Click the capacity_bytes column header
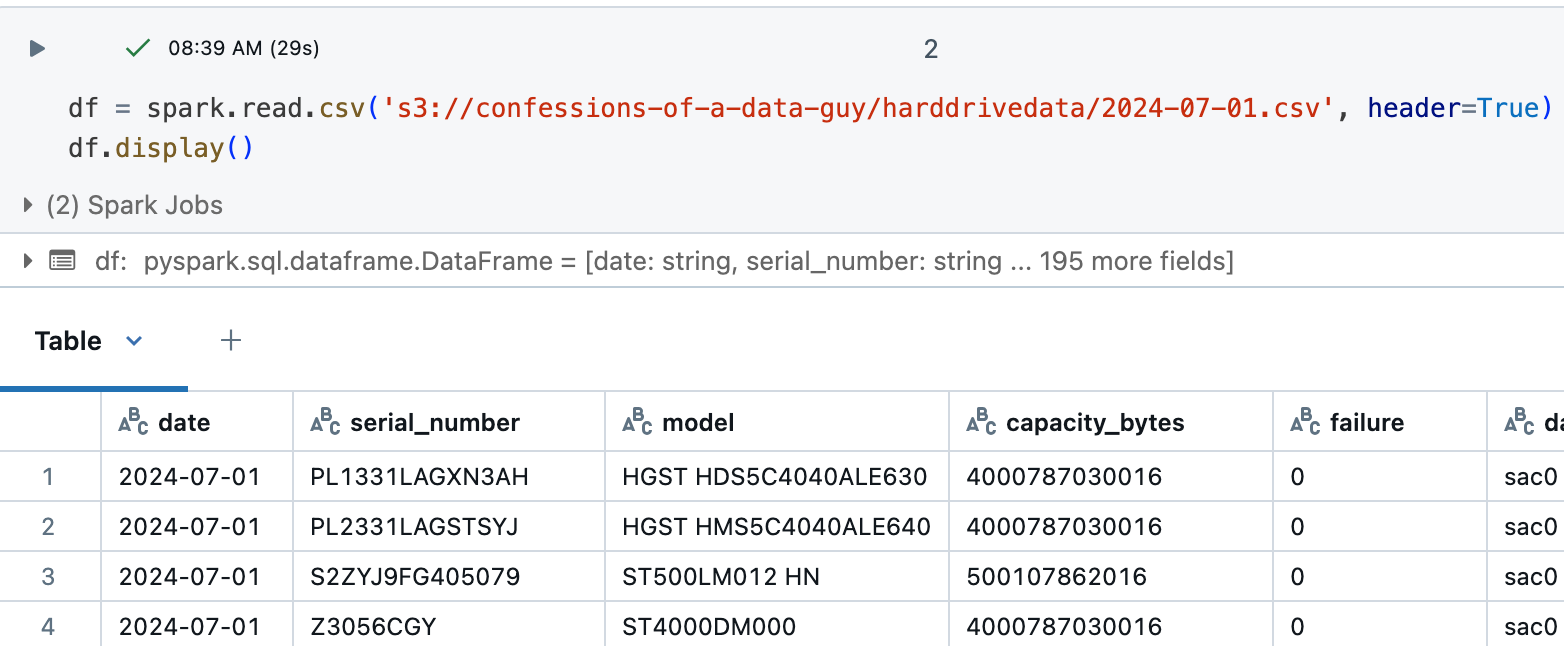The width and height of the screenshot is (1564, 646). pos(1094,423)
